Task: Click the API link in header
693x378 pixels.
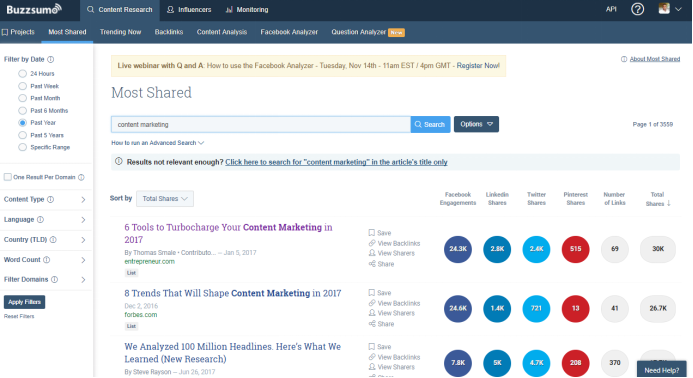Action: (x=611, y=9)
